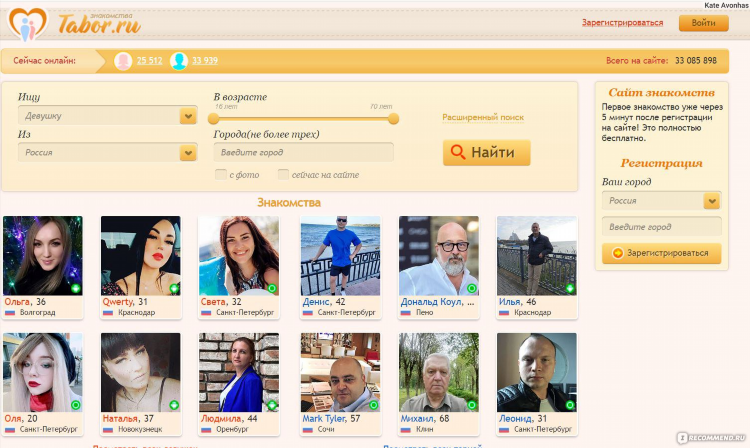Click the green online badge on Оля's photo

76,405
